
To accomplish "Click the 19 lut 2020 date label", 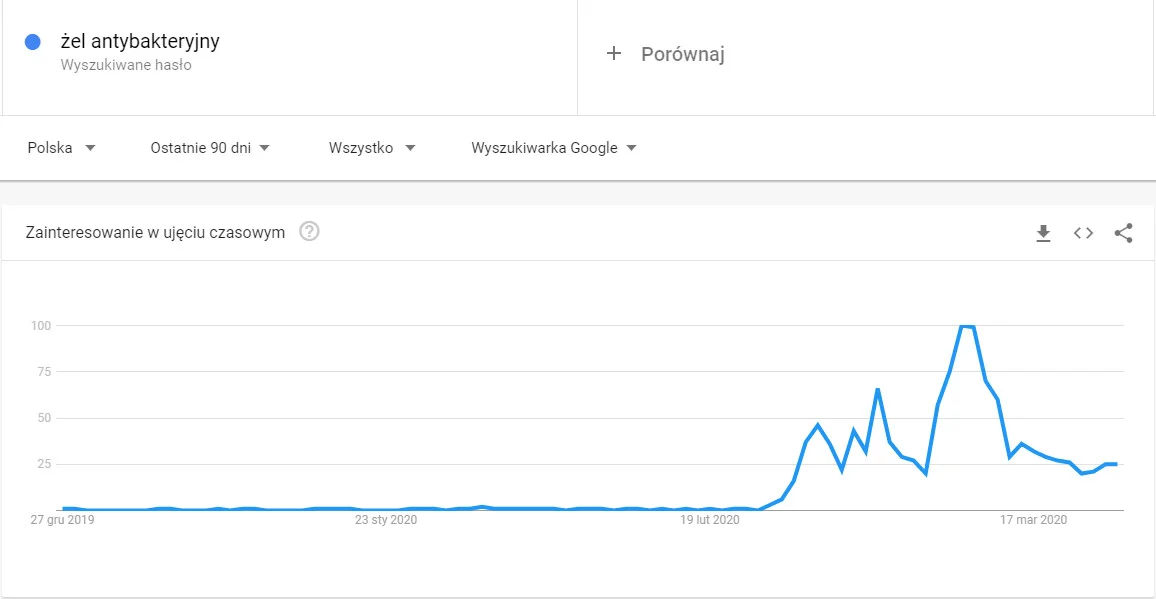I will click(709, 520).
